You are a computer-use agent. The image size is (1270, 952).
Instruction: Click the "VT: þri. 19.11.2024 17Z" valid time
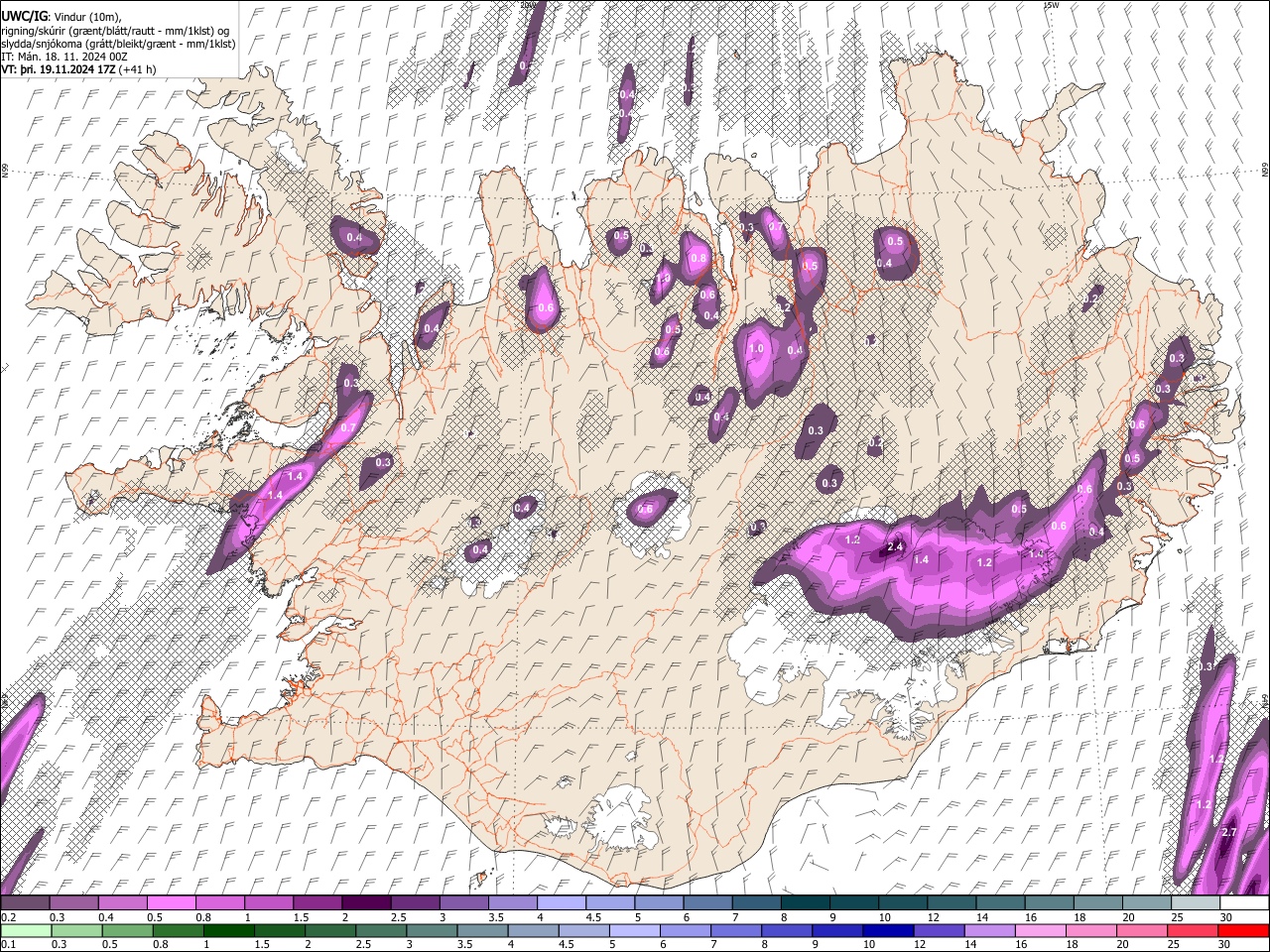(x=58, y=70)
